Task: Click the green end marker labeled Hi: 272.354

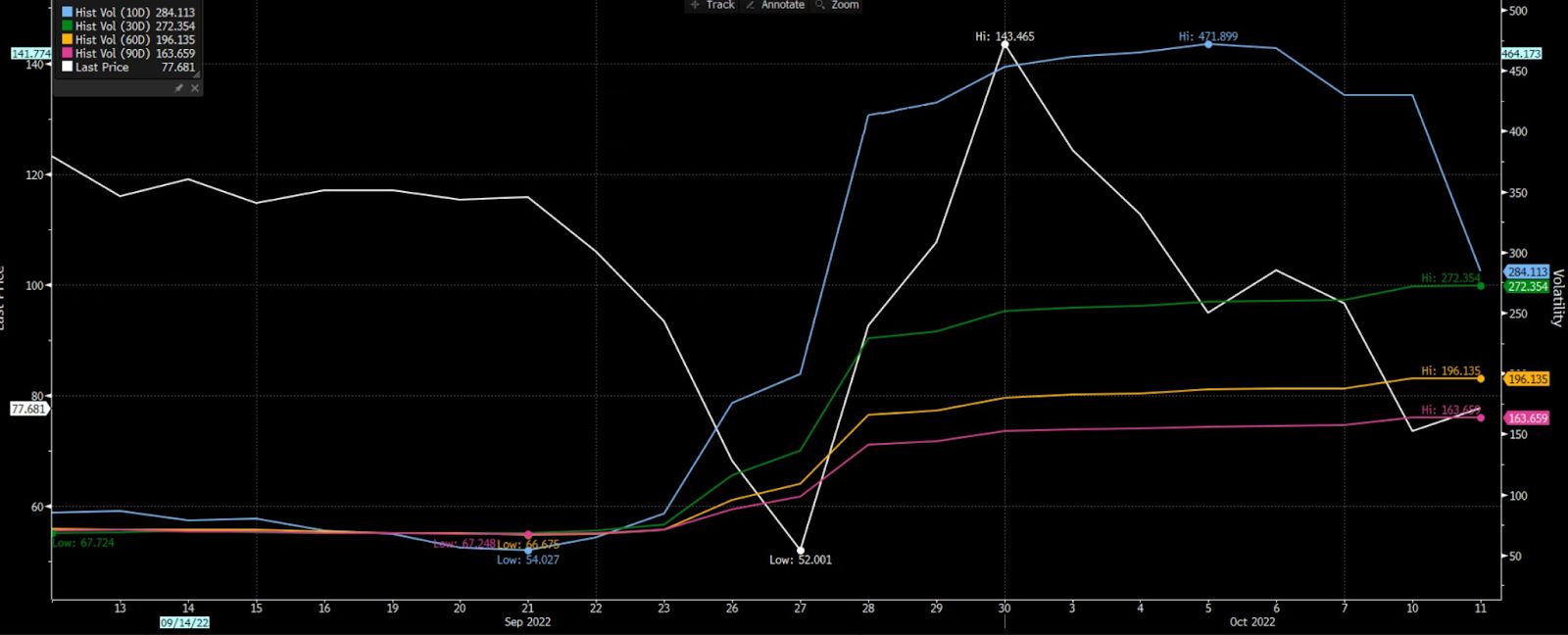Action: click(x=1480, y=285)
